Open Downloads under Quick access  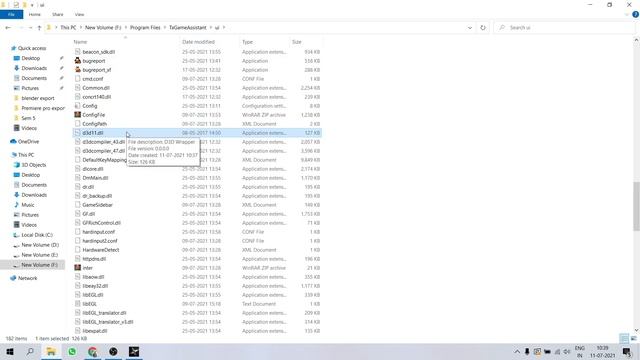tap(34, 68)
